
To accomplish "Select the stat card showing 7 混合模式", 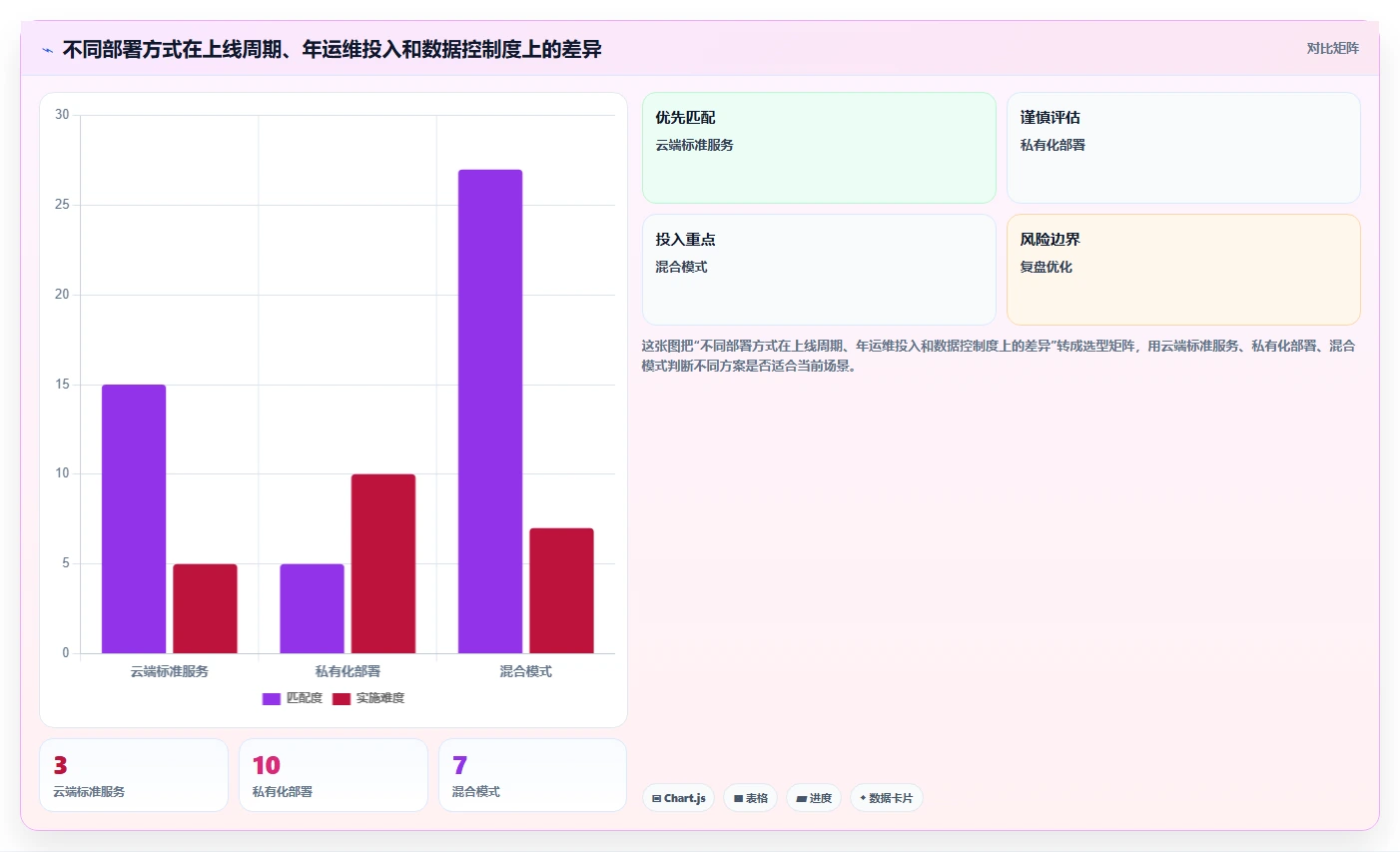I will [532, 775].
